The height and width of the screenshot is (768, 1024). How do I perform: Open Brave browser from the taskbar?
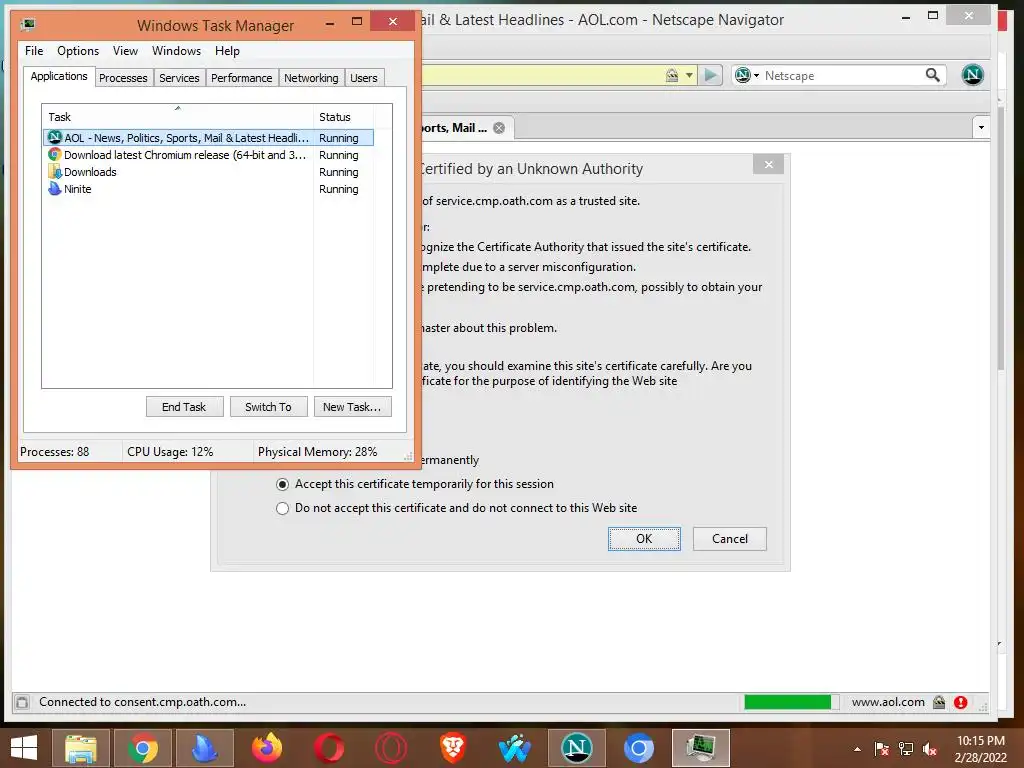coord(453,748)
